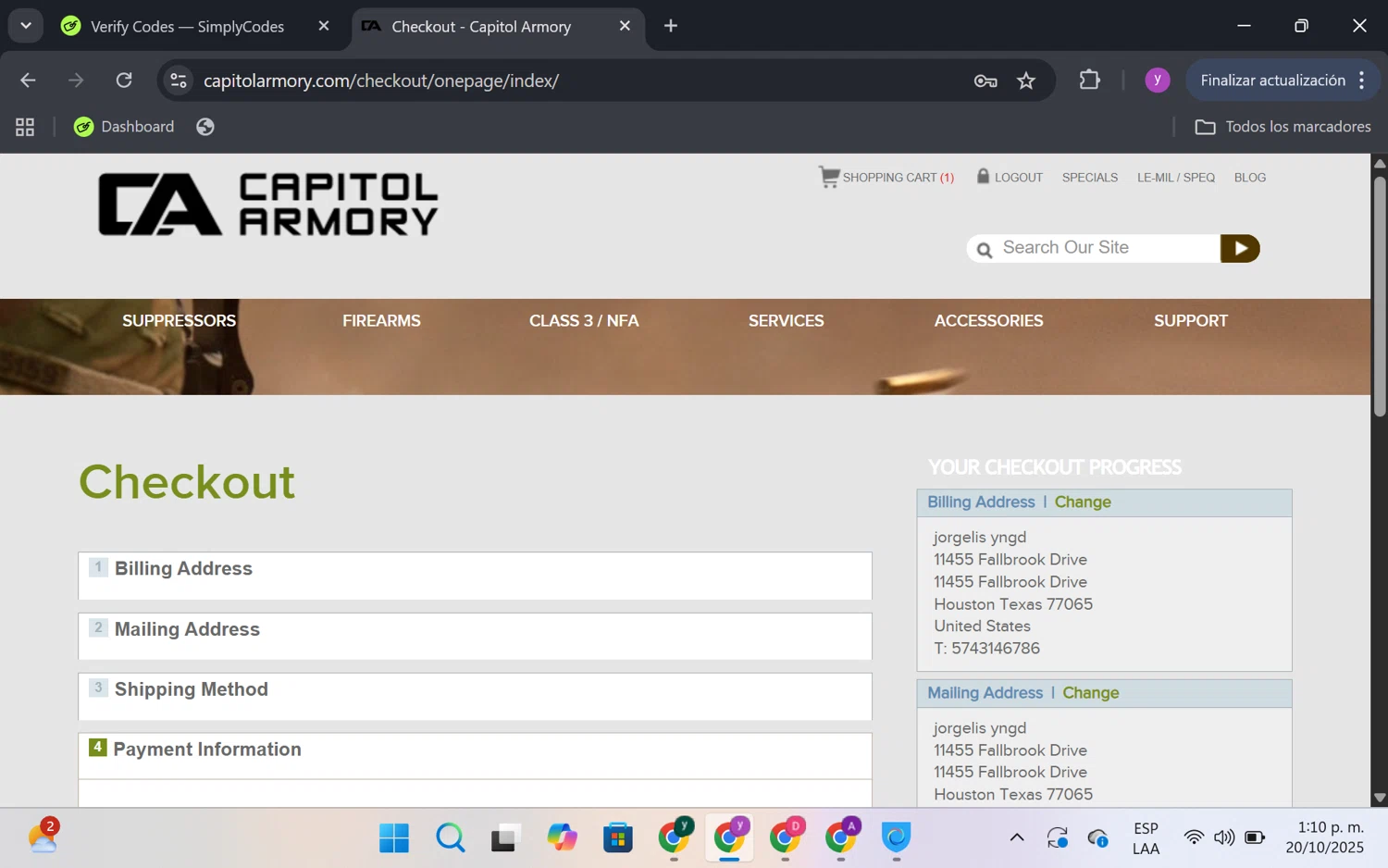
Task: Open Chrome profile avatar Y
Action: pos(1157,81)
